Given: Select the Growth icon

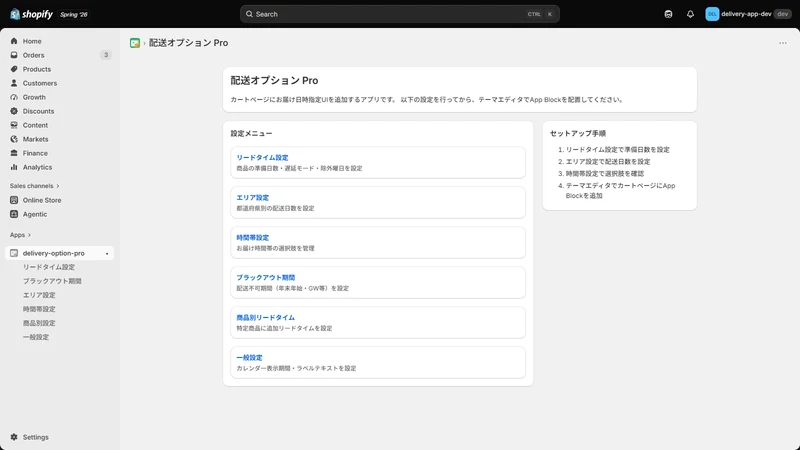Looking at the screenshot, I should point(14,97).
